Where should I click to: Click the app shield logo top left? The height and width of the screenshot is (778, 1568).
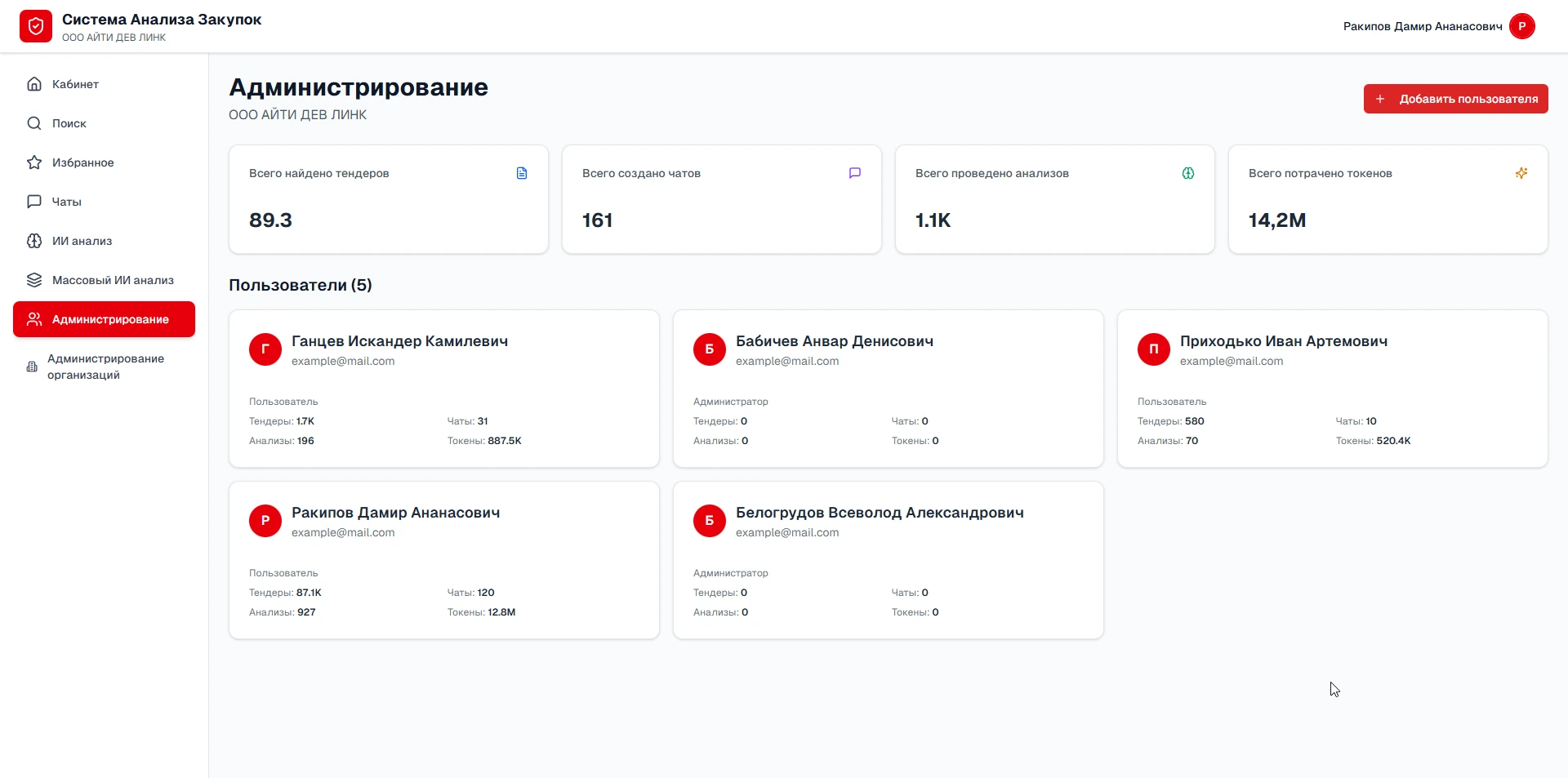[36, 25]
